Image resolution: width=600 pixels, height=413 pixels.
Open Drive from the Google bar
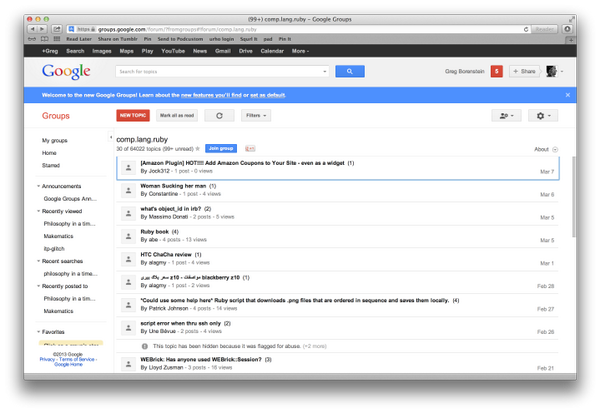tap(245, 51)
